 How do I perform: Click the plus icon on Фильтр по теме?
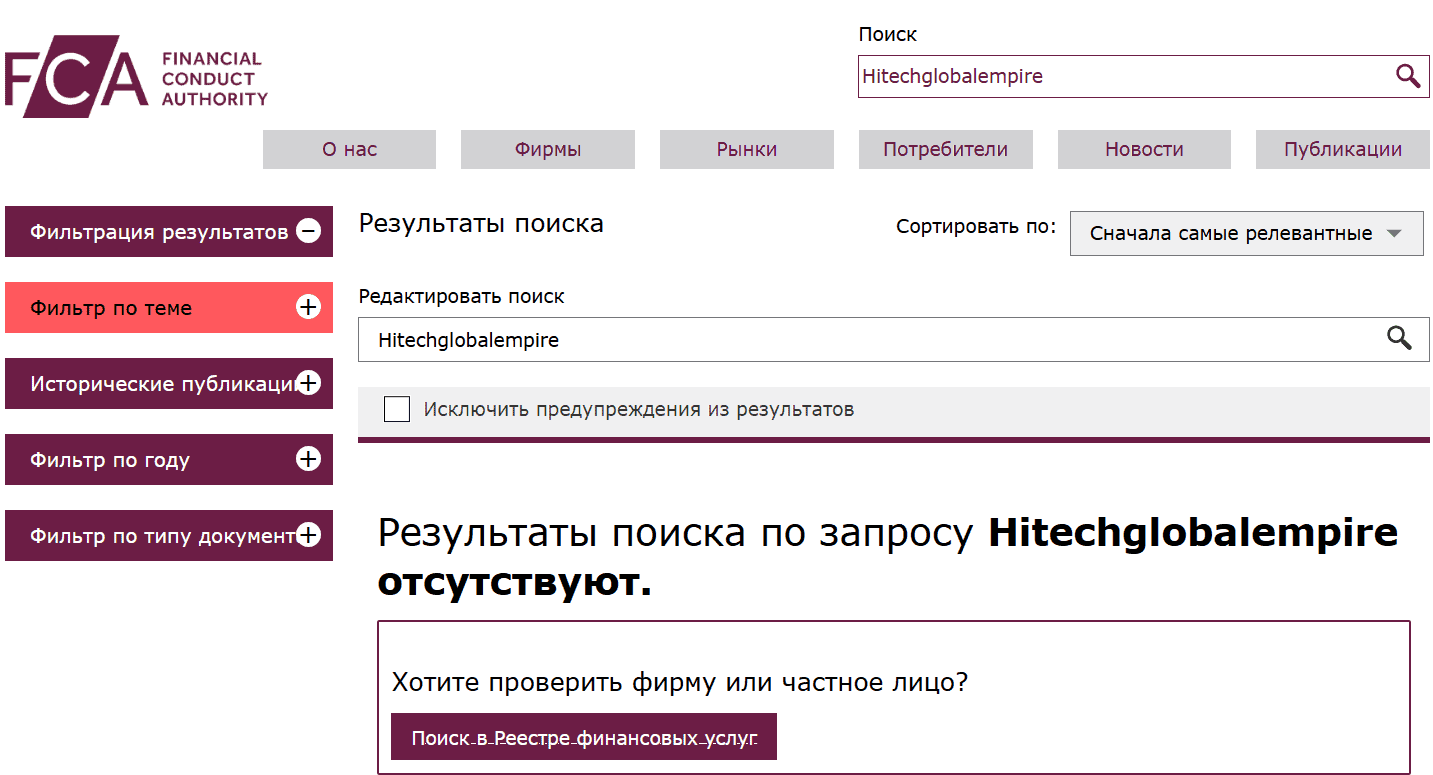tap(308, 307)
